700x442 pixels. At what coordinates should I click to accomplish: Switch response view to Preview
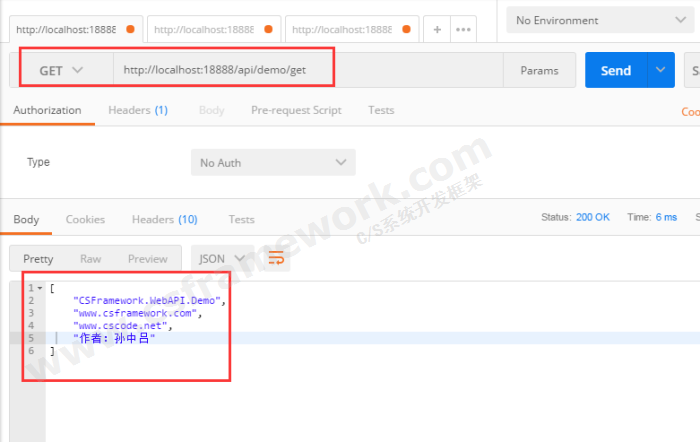[x=147, y=259]
